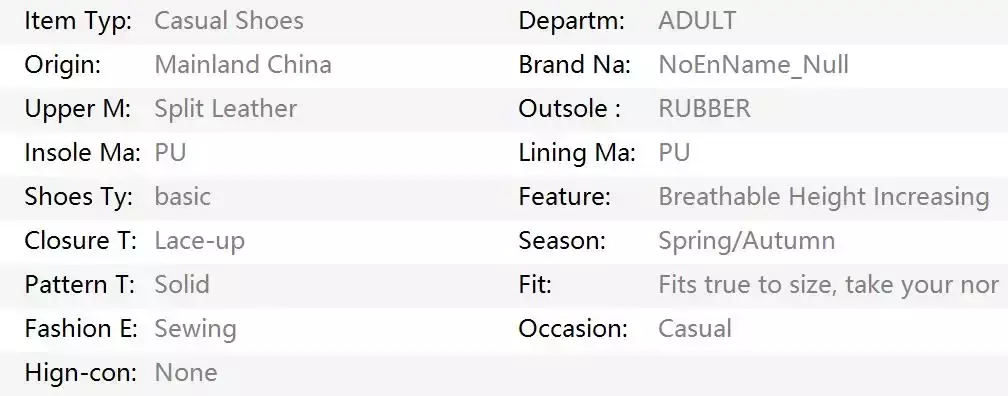This screenshot has width=1008, height=396.
Task: Click the Breathable Height Increasing feature text
Action: point(824,197)
